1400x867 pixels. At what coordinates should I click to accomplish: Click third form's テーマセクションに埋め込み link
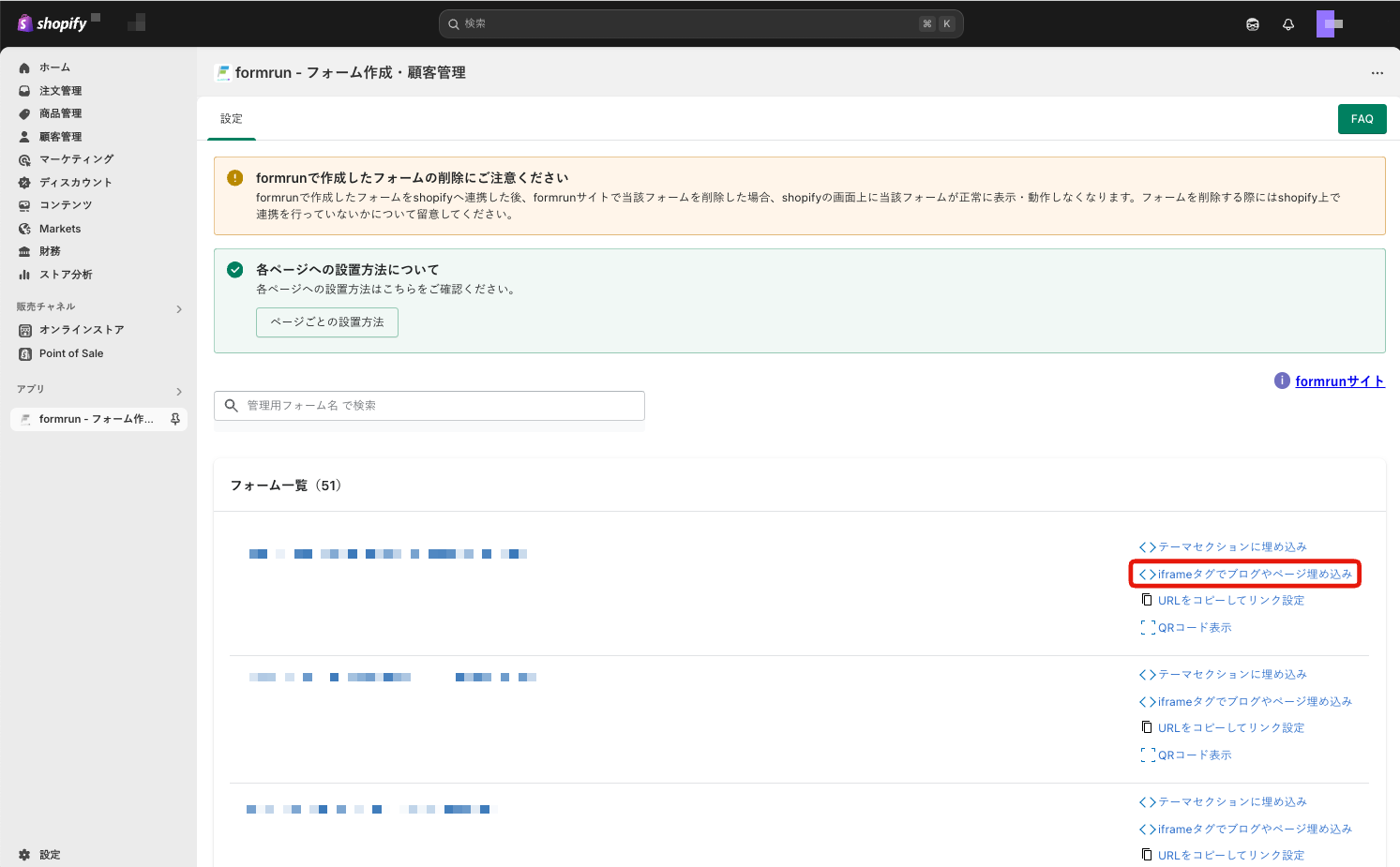pos(1232,801)
